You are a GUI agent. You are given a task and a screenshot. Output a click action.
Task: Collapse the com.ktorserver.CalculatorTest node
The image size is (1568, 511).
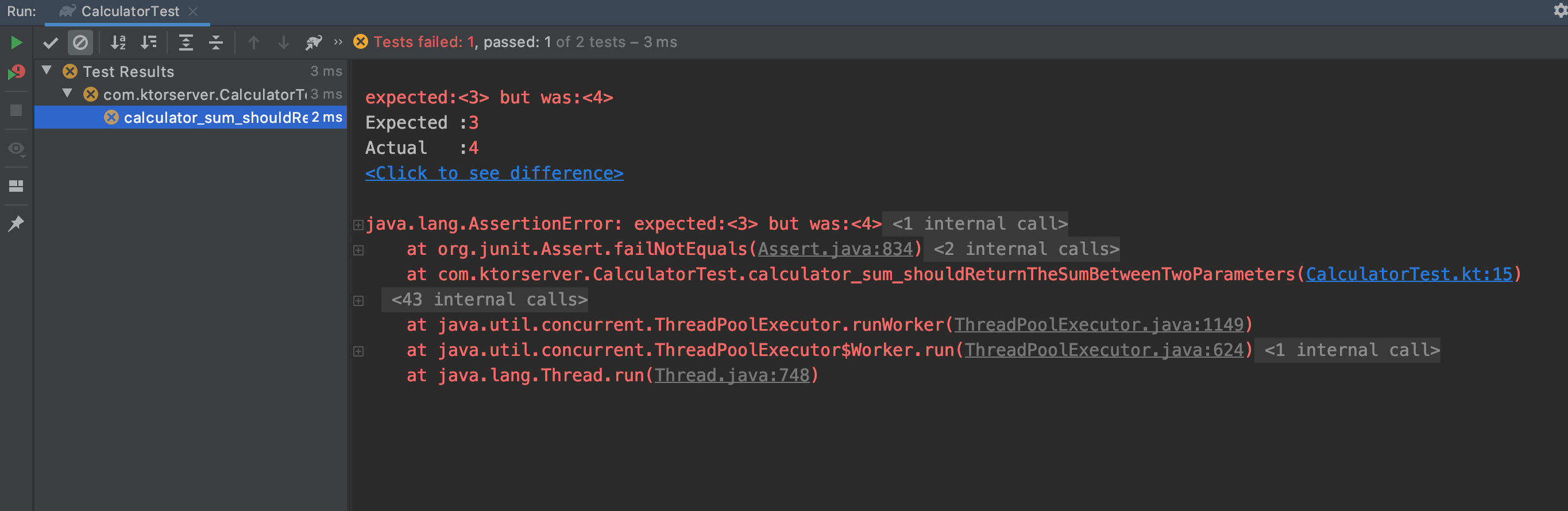click(68, 94)
